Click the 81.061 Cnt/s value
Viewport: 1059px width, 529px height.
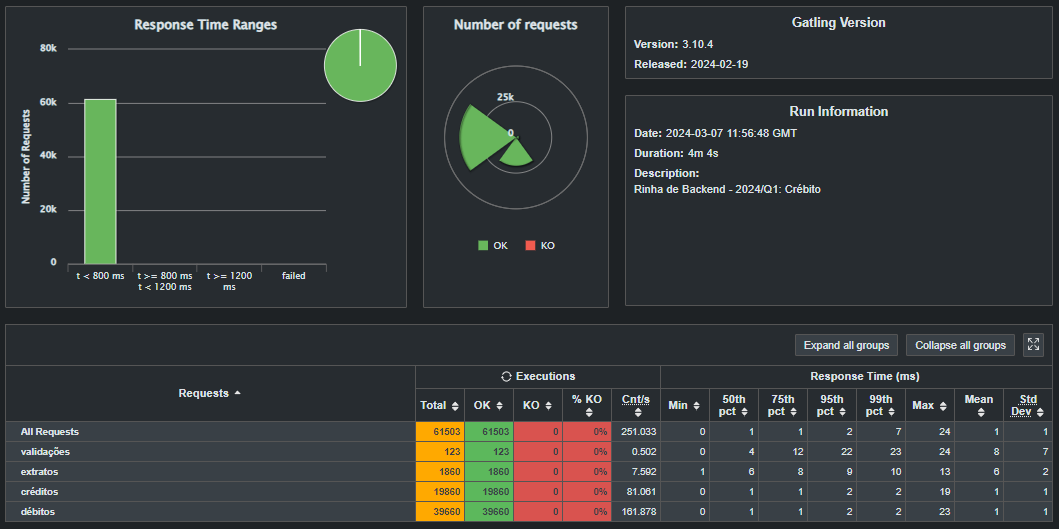pos(640,492)
